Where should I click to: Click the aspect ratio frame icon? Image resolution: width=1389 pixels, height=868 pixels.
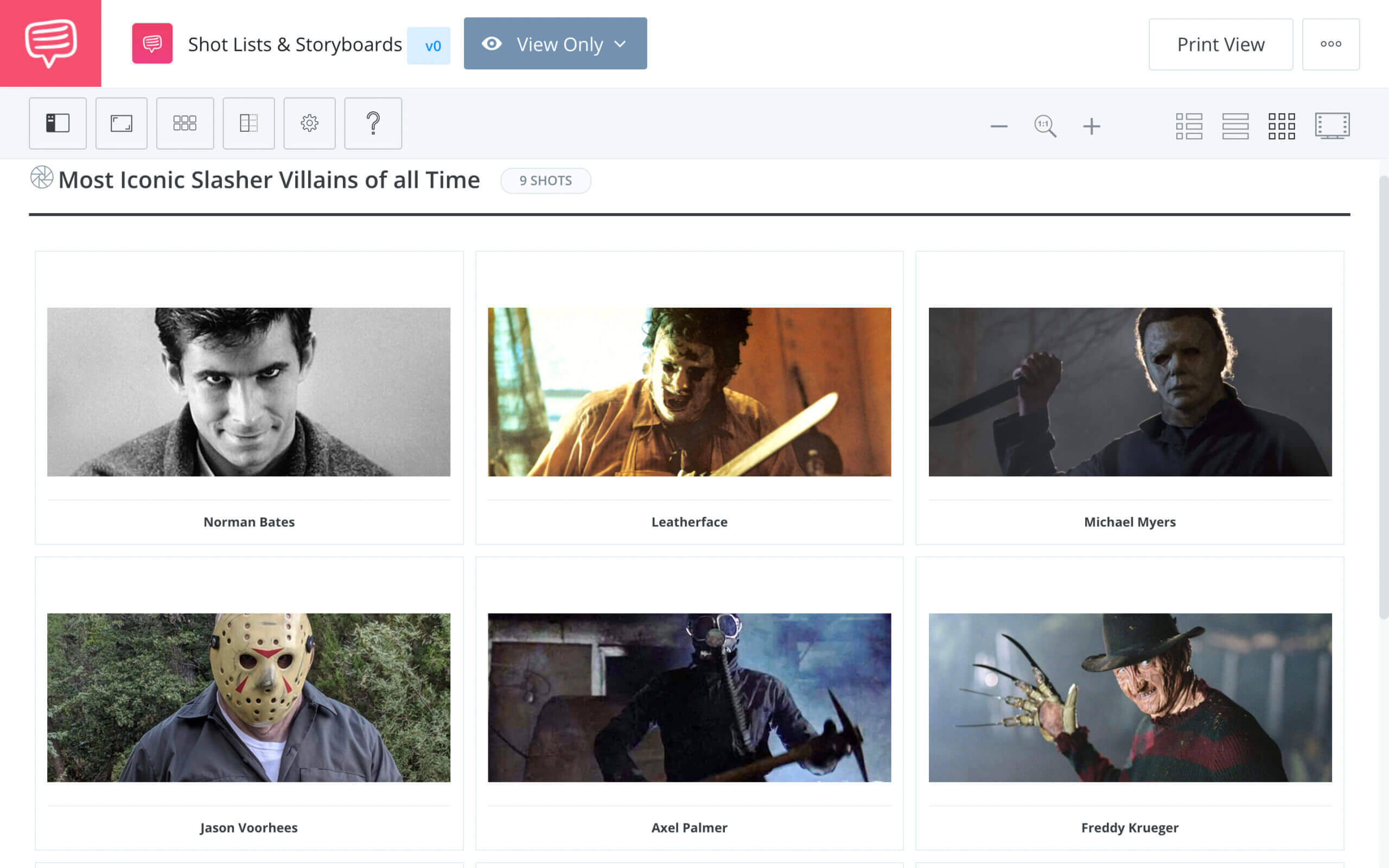point(121,123)
